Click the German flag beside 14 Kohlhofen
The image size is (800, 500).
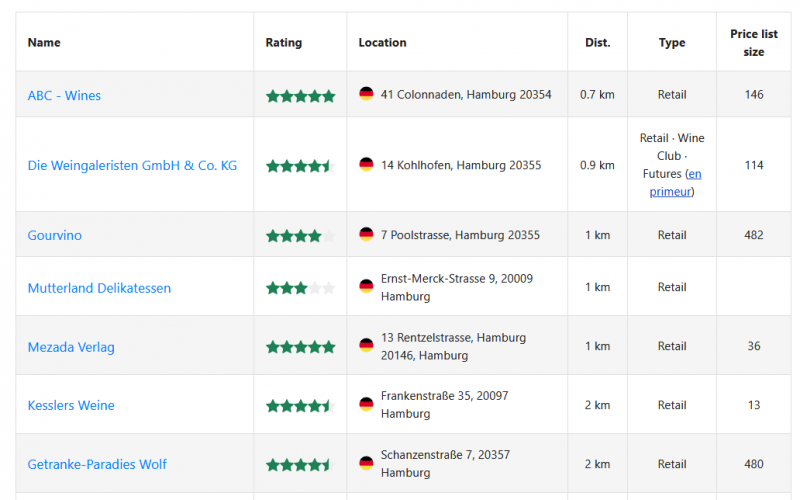coord(366,164)
